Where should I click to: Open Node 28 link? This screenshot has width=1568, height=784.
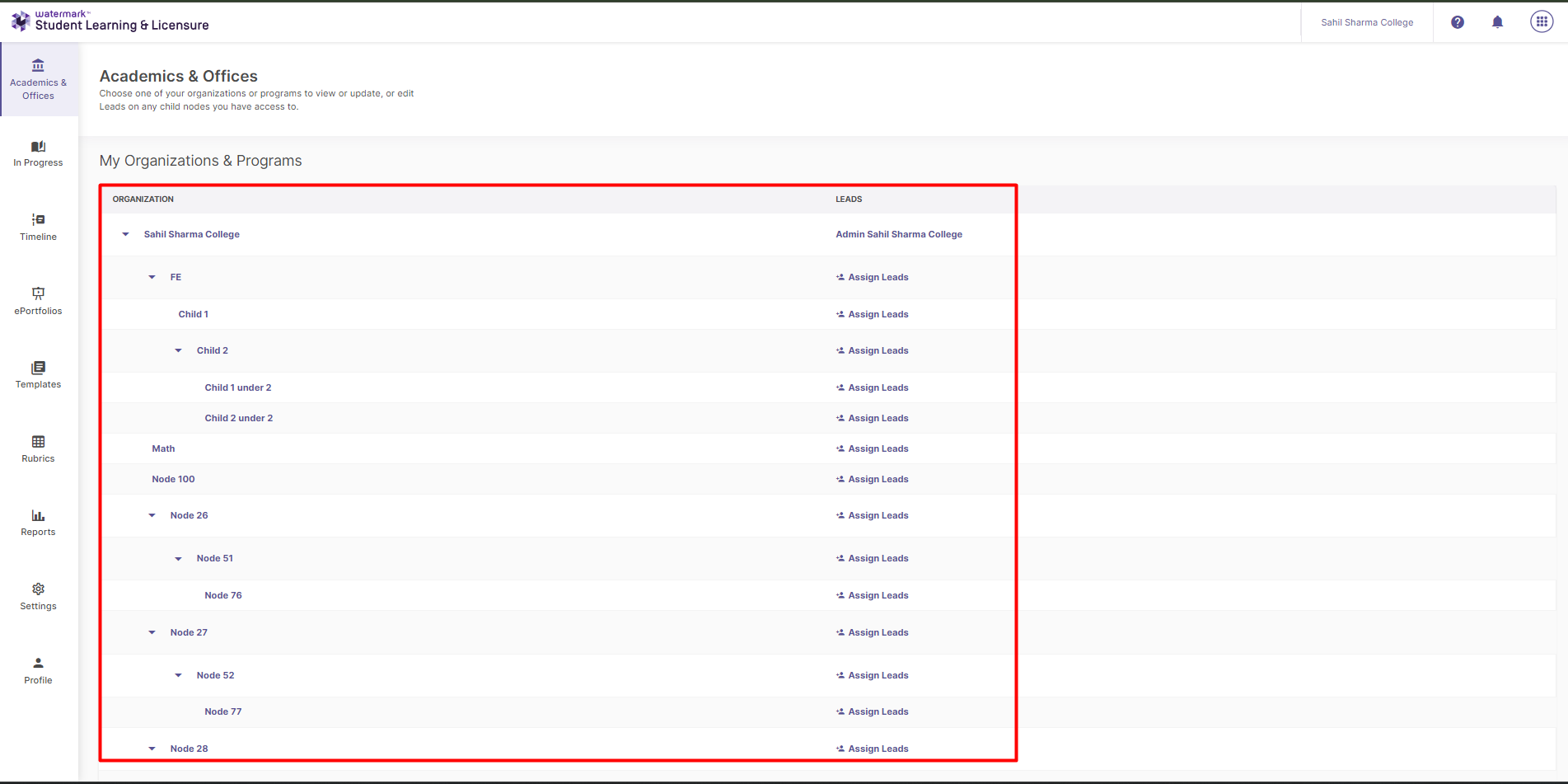click(189, 749)
